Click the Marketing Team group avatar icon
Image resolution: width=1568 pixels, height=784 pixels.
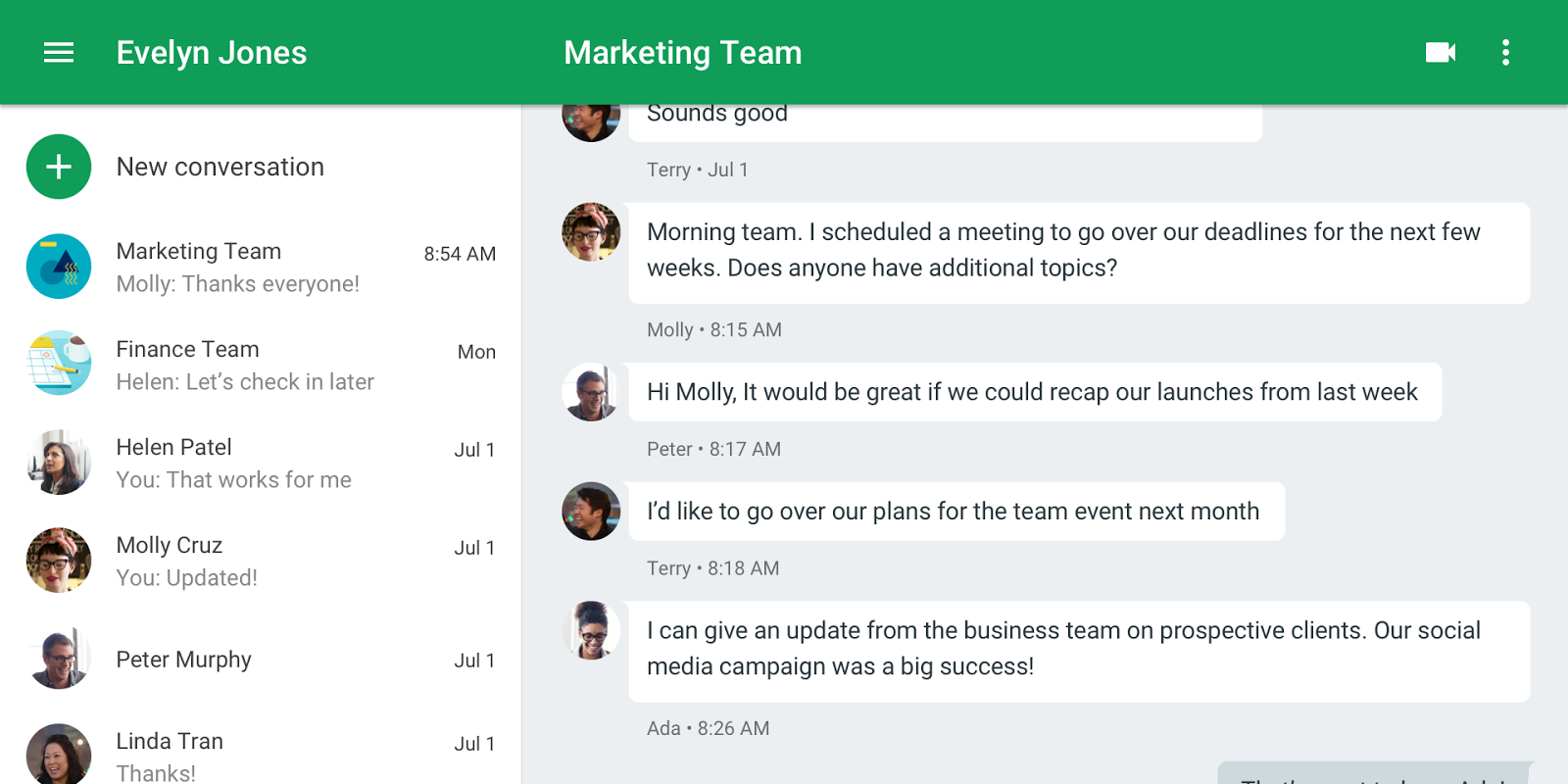[x=59, y=267]
